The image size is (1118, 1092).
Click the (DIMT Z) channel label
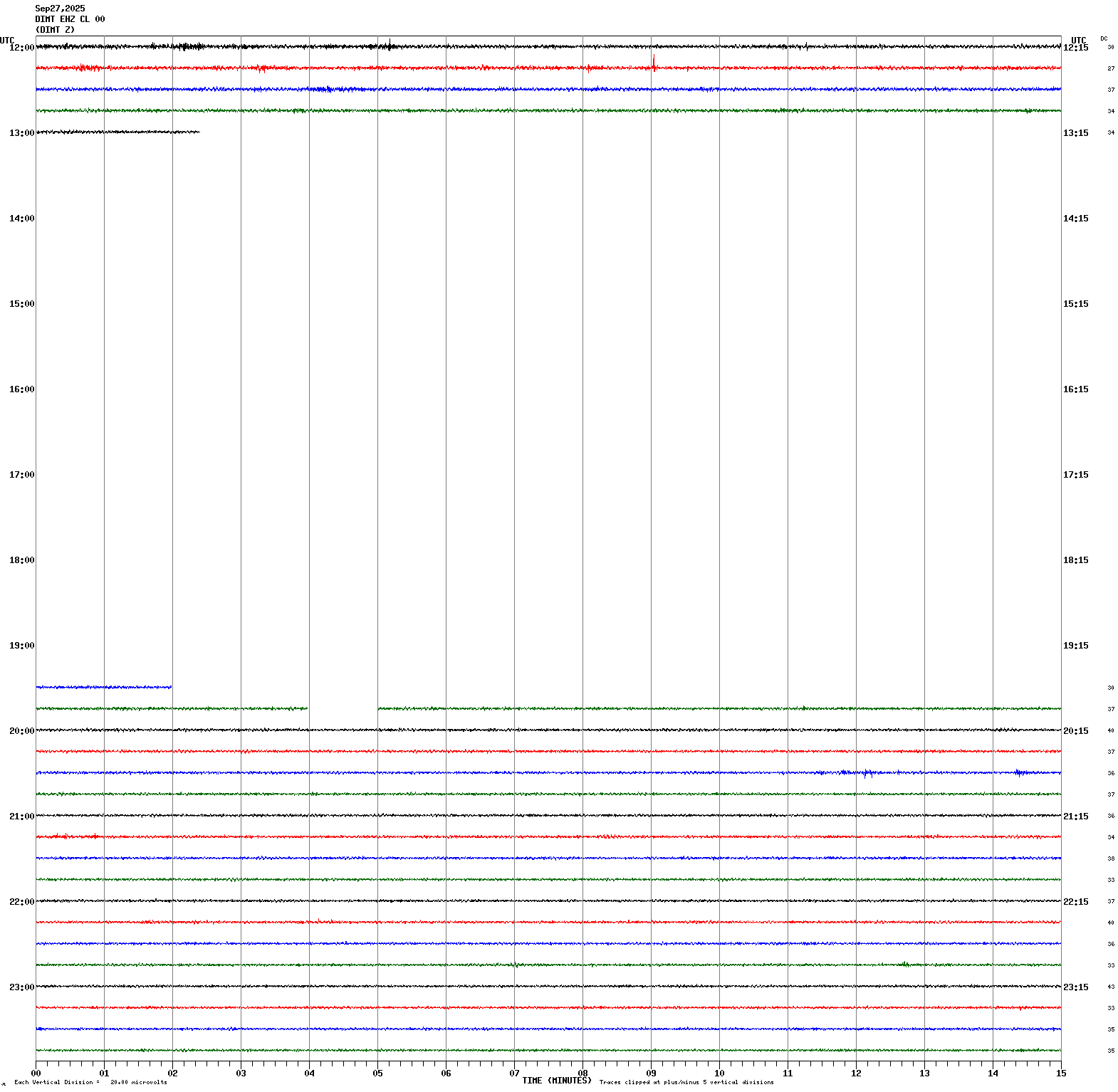point(55,30)
